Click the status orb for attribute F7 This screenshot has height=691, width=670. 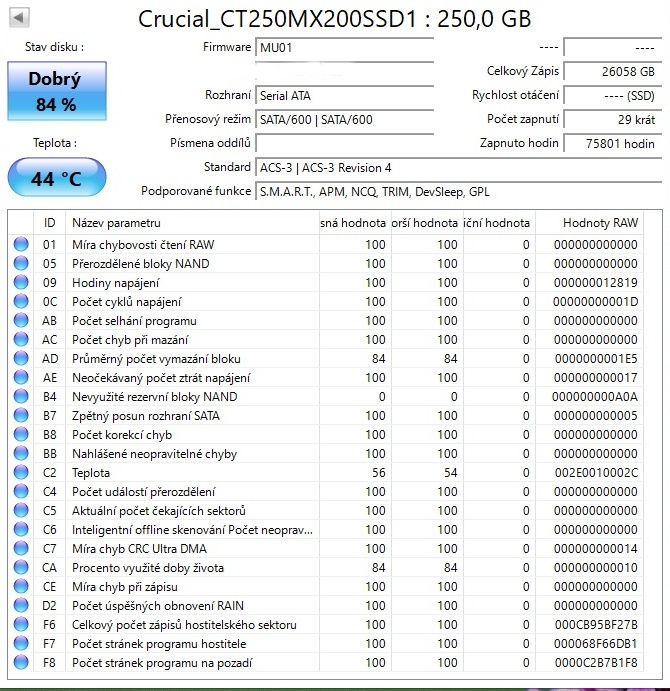click(x=21, y=643)
